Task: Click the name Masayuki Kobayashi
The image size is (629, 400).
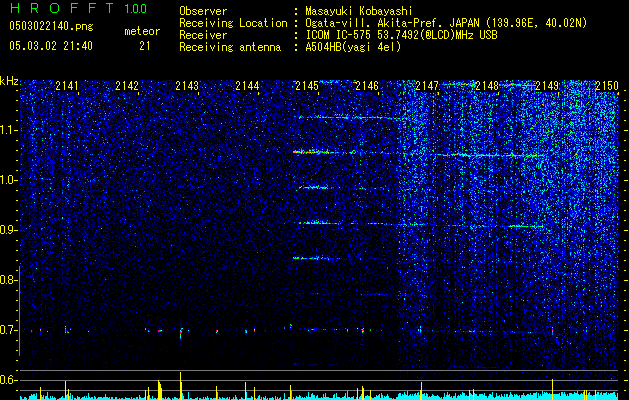Action: pos(359,12)
